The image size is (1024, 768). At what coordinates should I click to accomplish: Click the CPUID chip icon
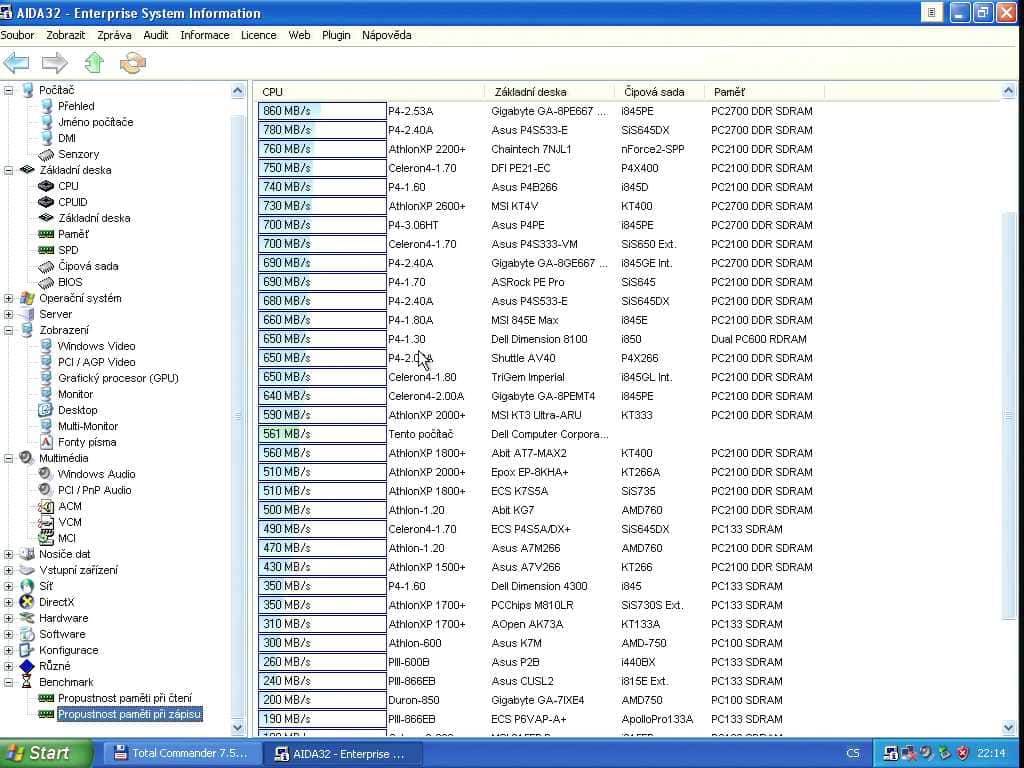click(46, 202)
